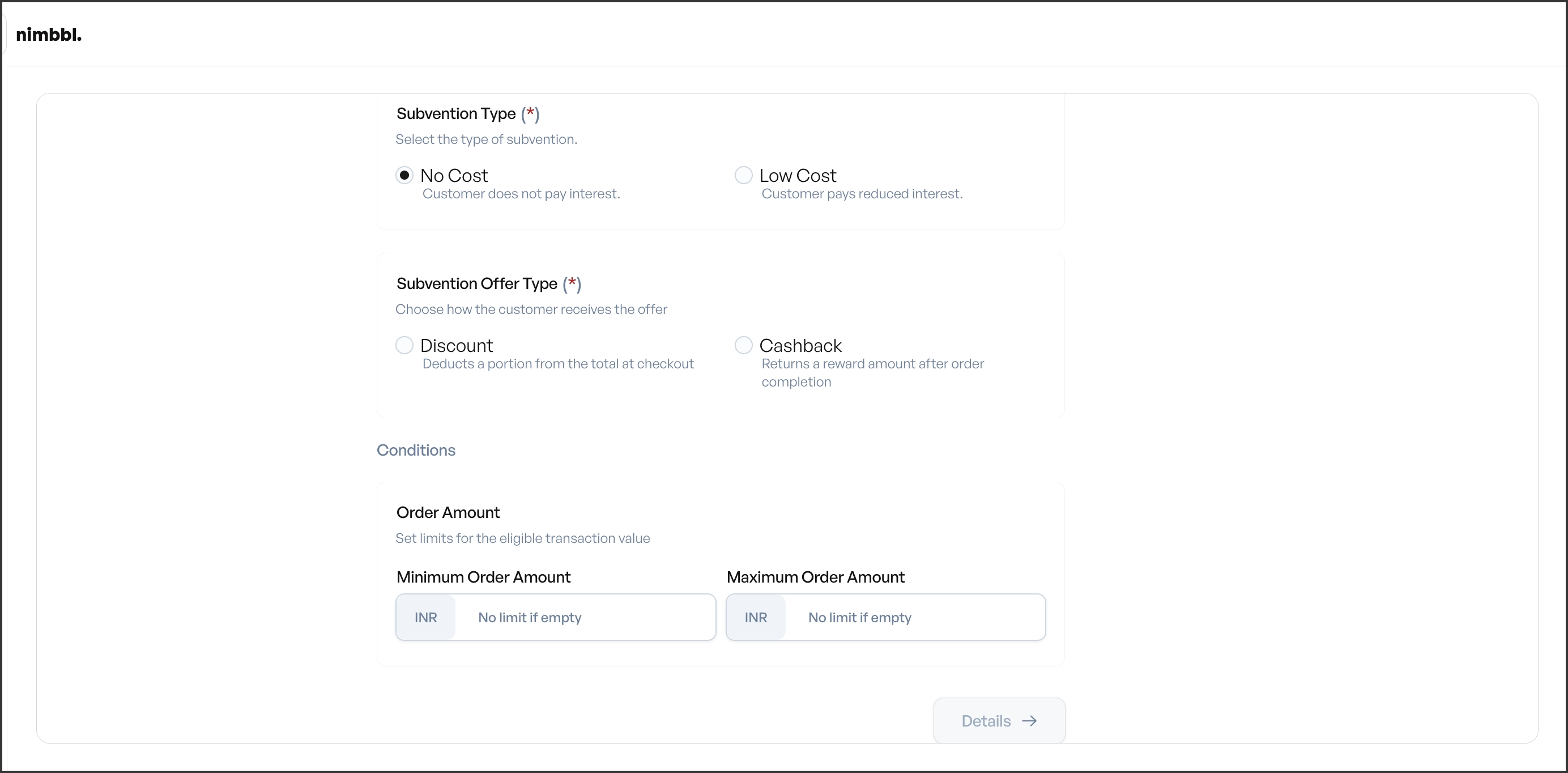Screen dimensions: 1568x773
Task: Click the Maximum Order Amount label
Action: coord(816,577)
